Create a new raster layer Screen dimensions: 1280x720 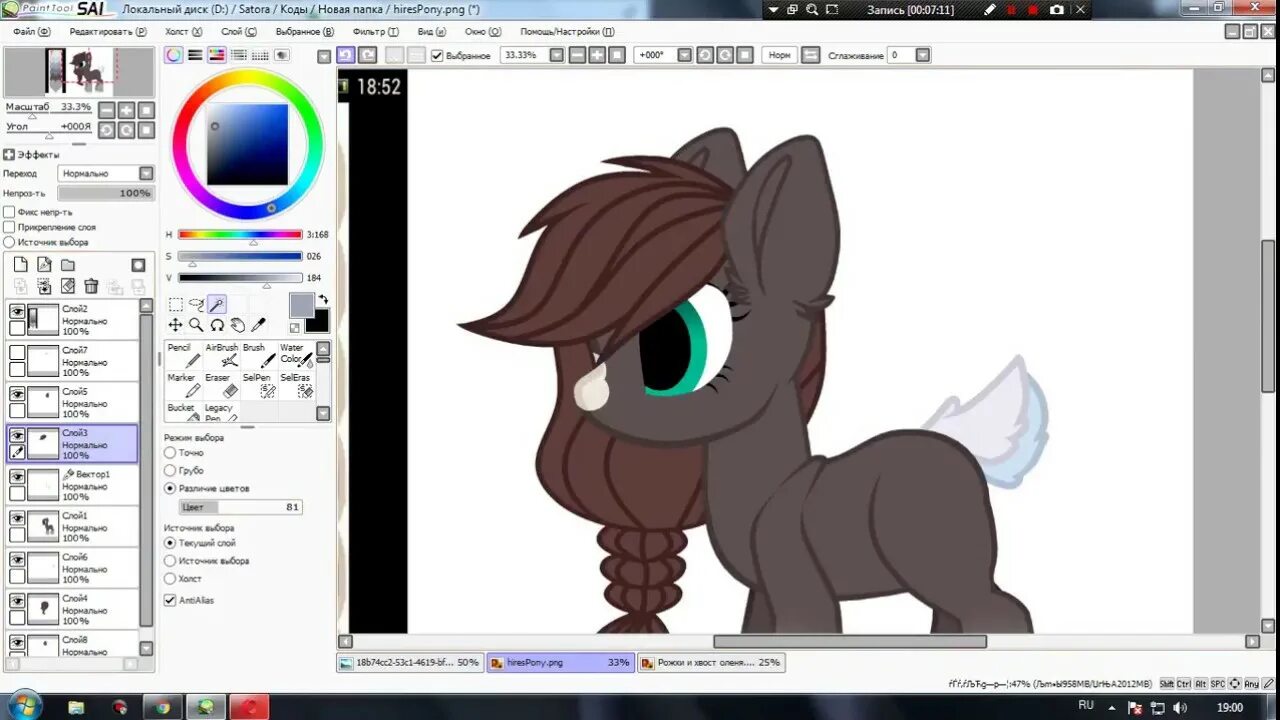[x=20, y=265]
